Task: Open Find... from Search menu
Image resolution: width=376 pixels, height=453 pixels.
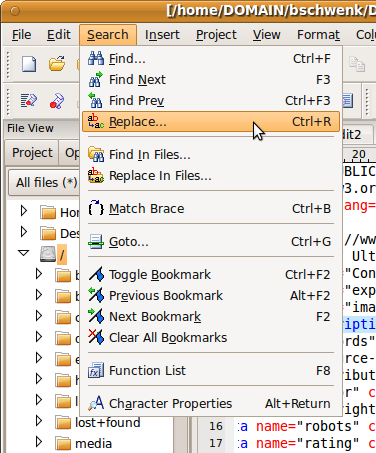Action: pos(211,59)
